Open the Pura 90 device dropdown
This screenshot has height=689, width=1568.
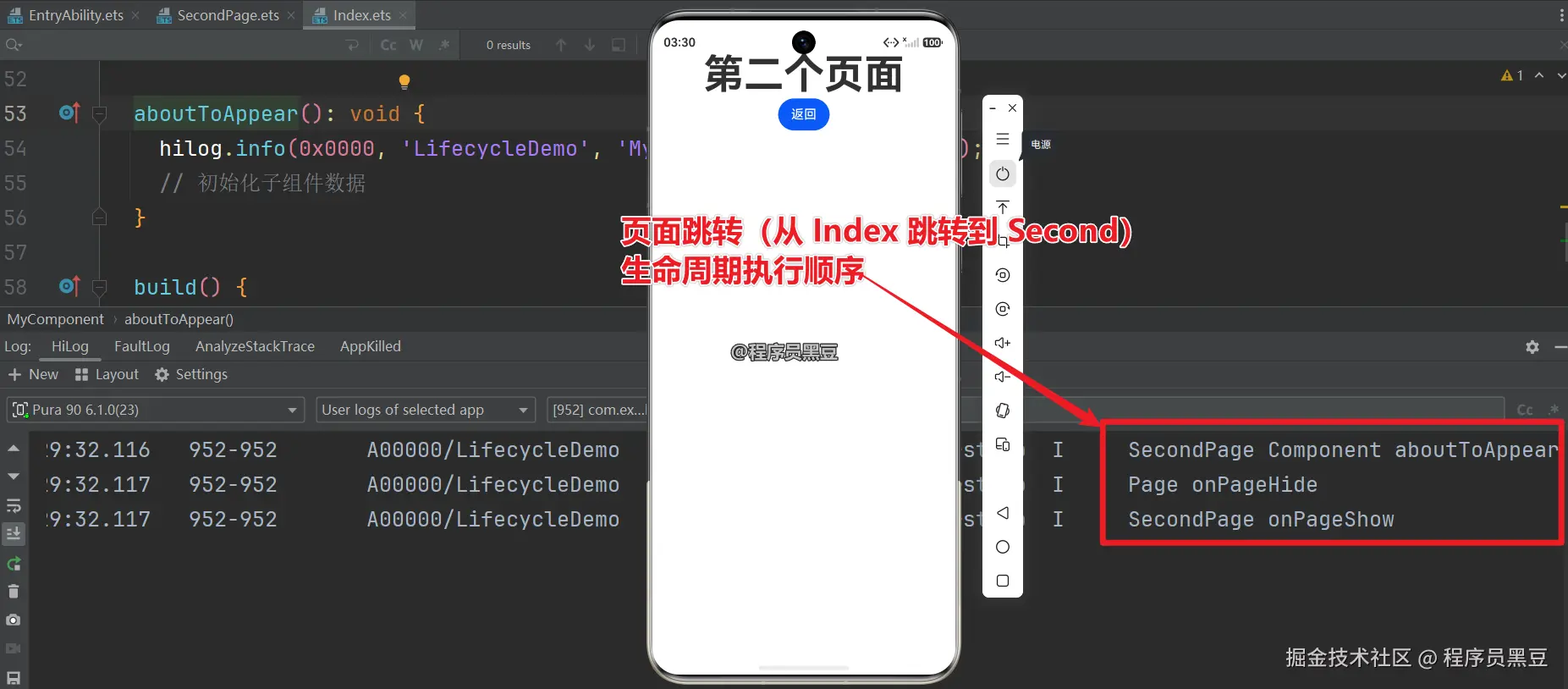(156, 410)
